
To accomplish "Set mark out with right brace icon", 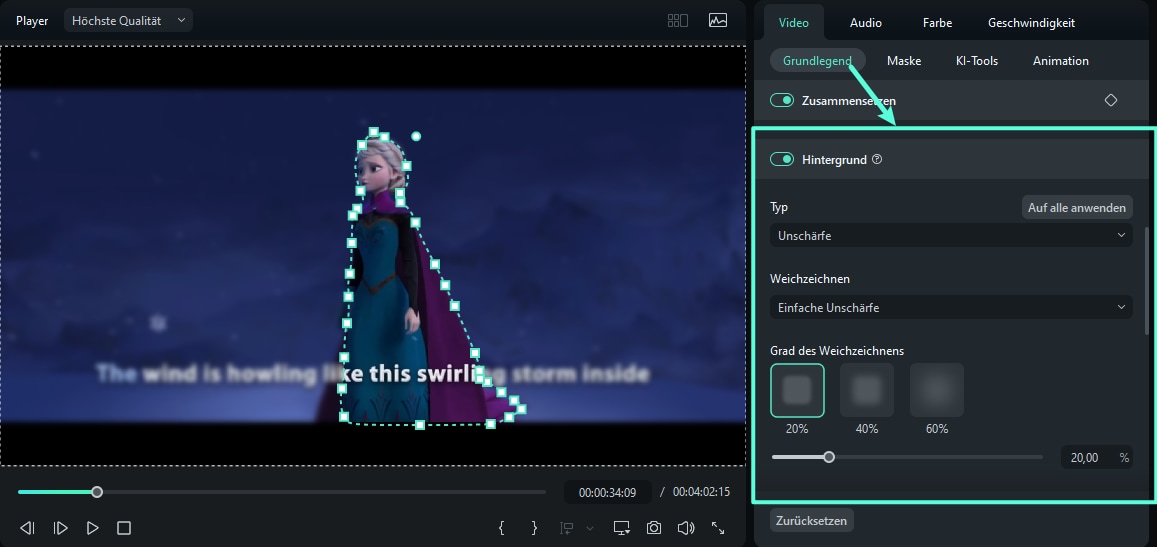I will (x=534, y=528).
